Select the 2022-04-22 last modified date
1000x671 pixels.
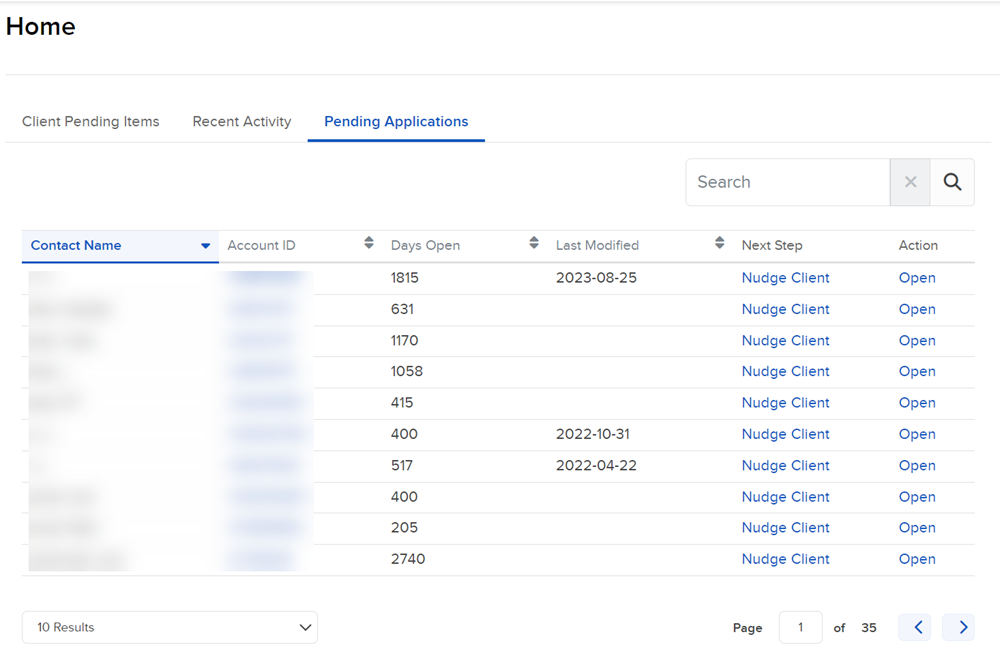coord(596,466)
